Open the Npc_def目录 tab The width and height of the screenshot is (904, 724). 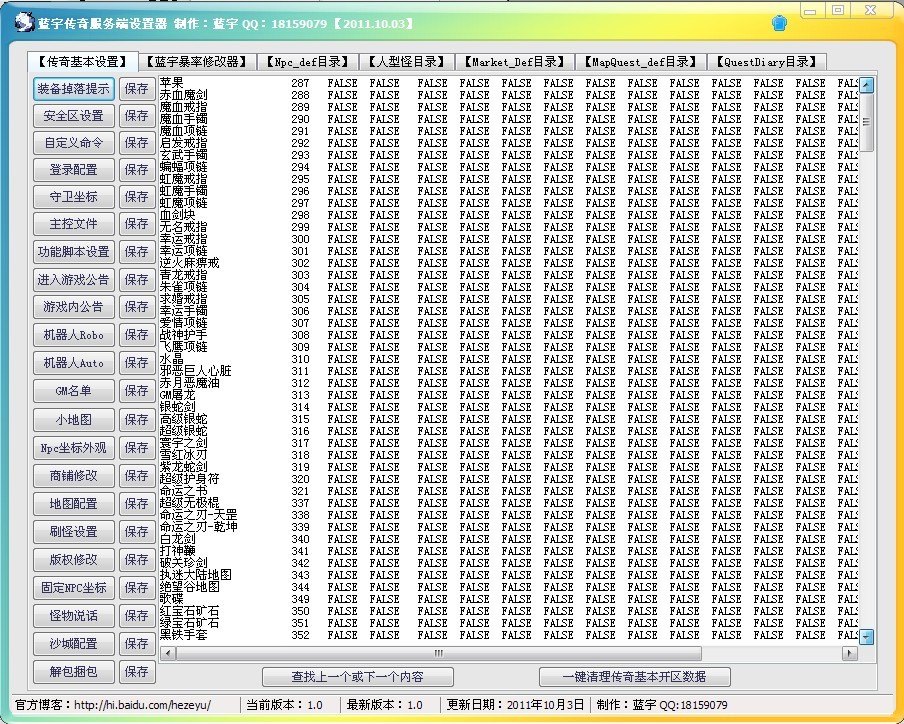coord(307,62)
